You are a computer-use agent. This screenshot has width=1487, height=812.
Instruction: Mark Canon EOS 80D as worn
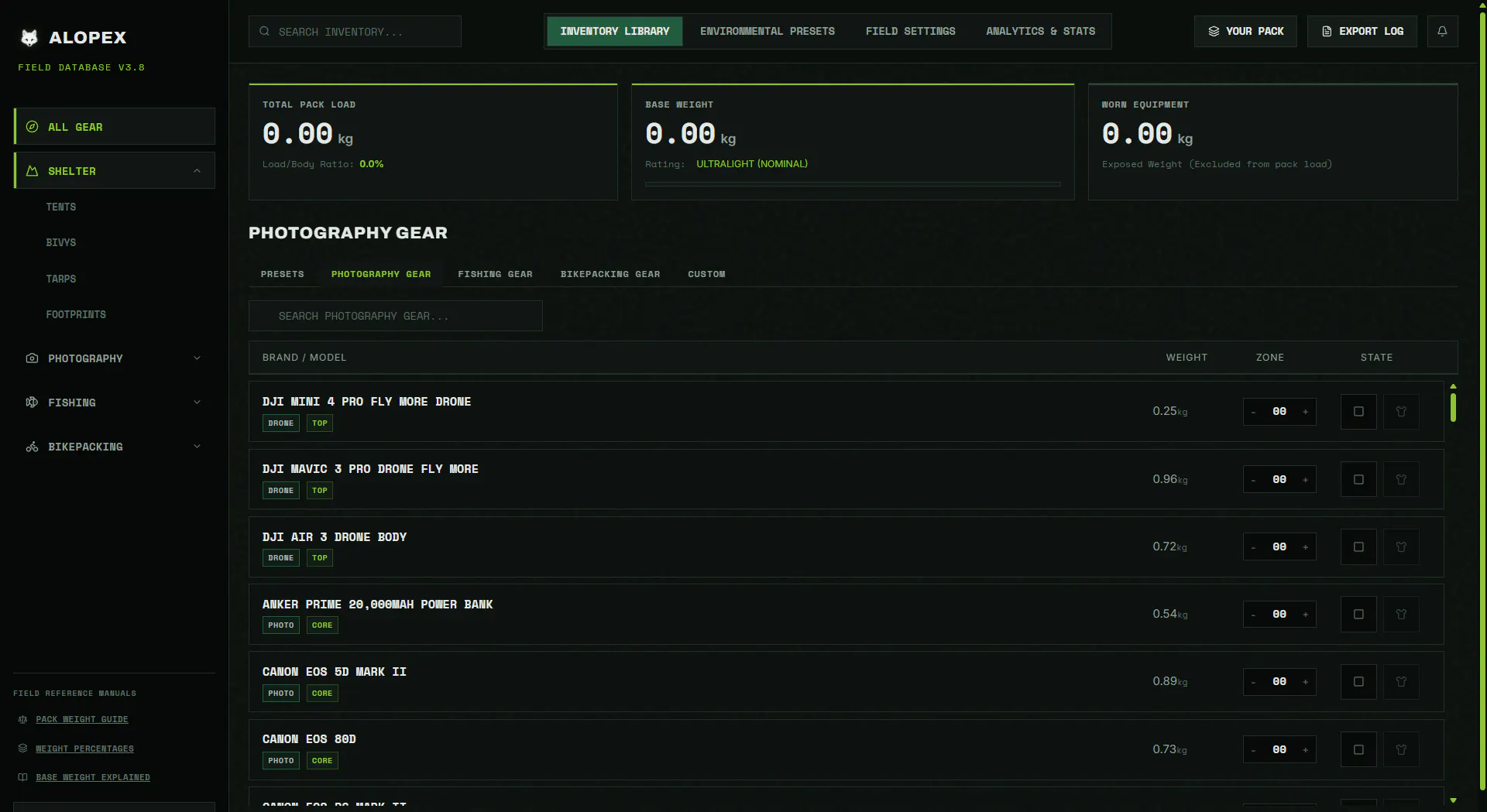click(x=1401, y=749)
